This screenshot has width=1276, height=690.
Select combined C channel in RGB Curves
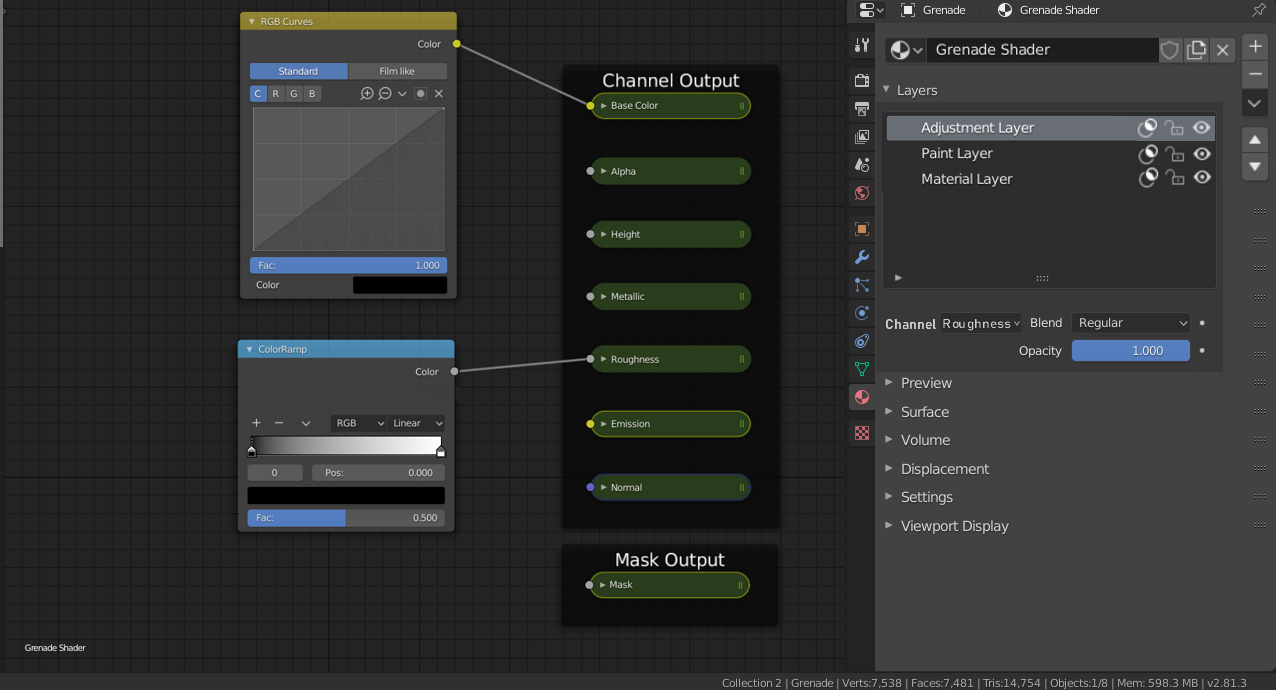click(x=258, y=93)
